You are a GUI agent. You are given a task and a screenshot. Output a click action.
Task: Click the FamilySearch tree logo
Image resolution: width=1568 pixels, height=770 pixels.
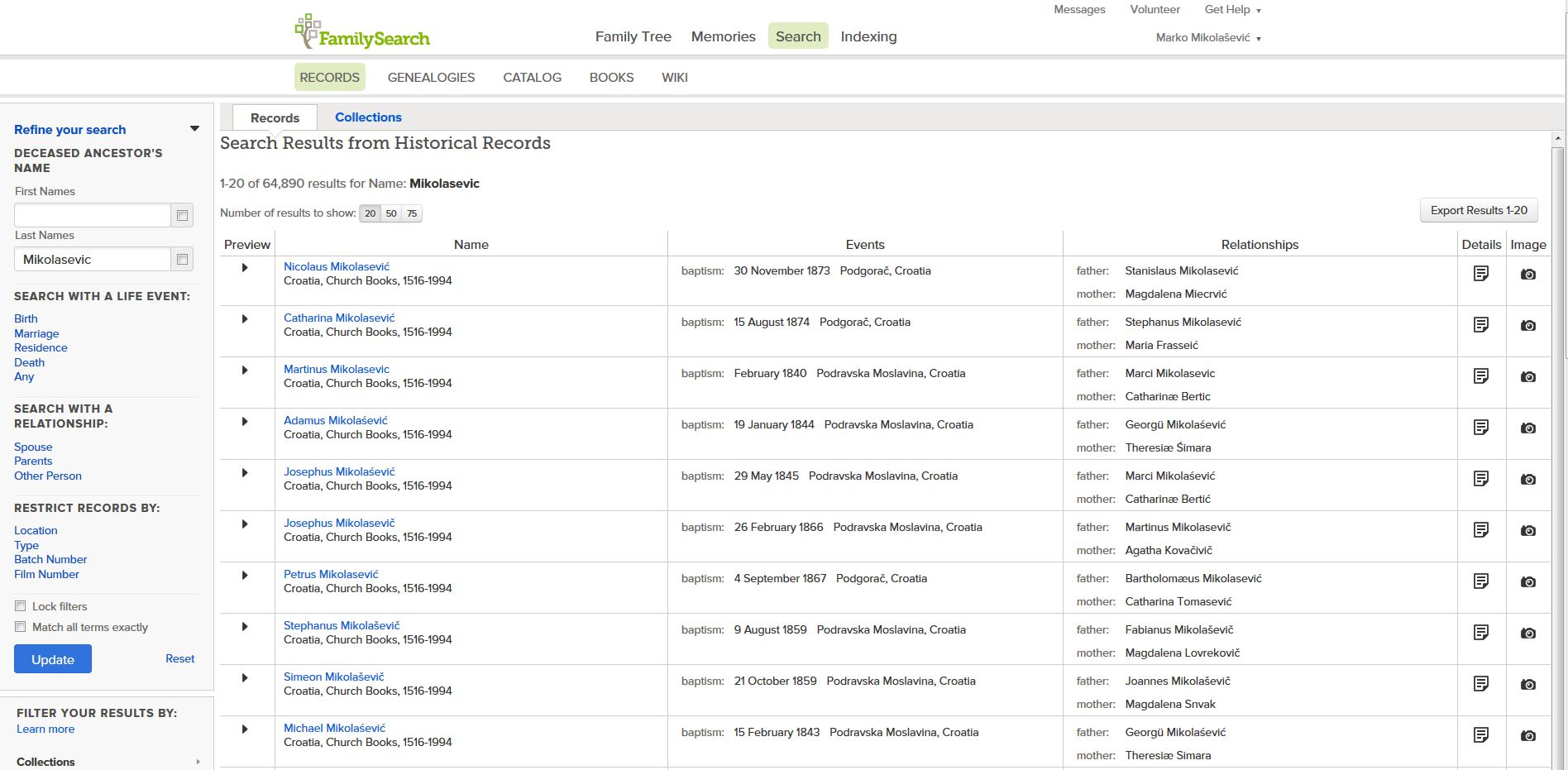(308, 31)
